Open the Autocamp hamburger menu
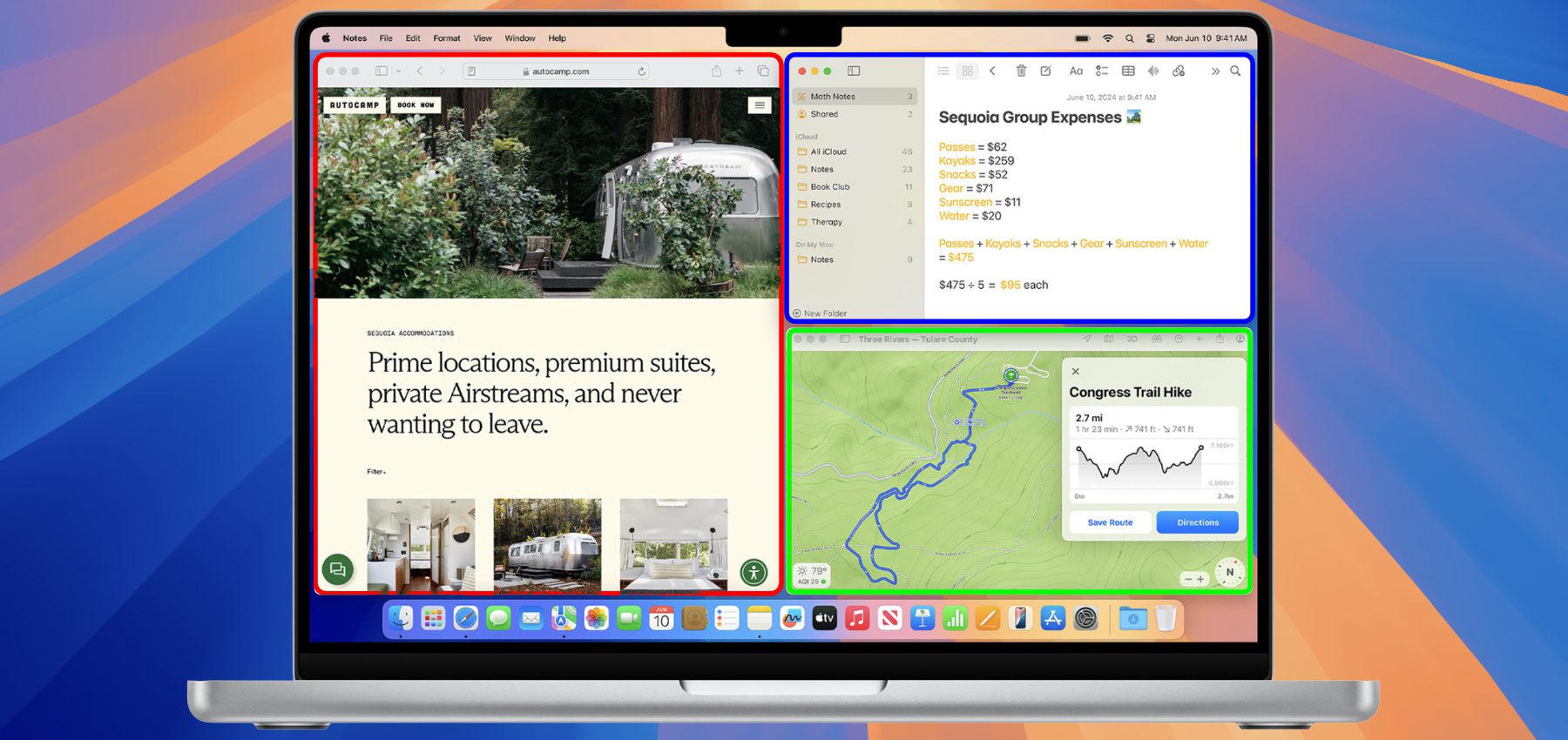1568x740 pixels. click(x=760, y=105)
